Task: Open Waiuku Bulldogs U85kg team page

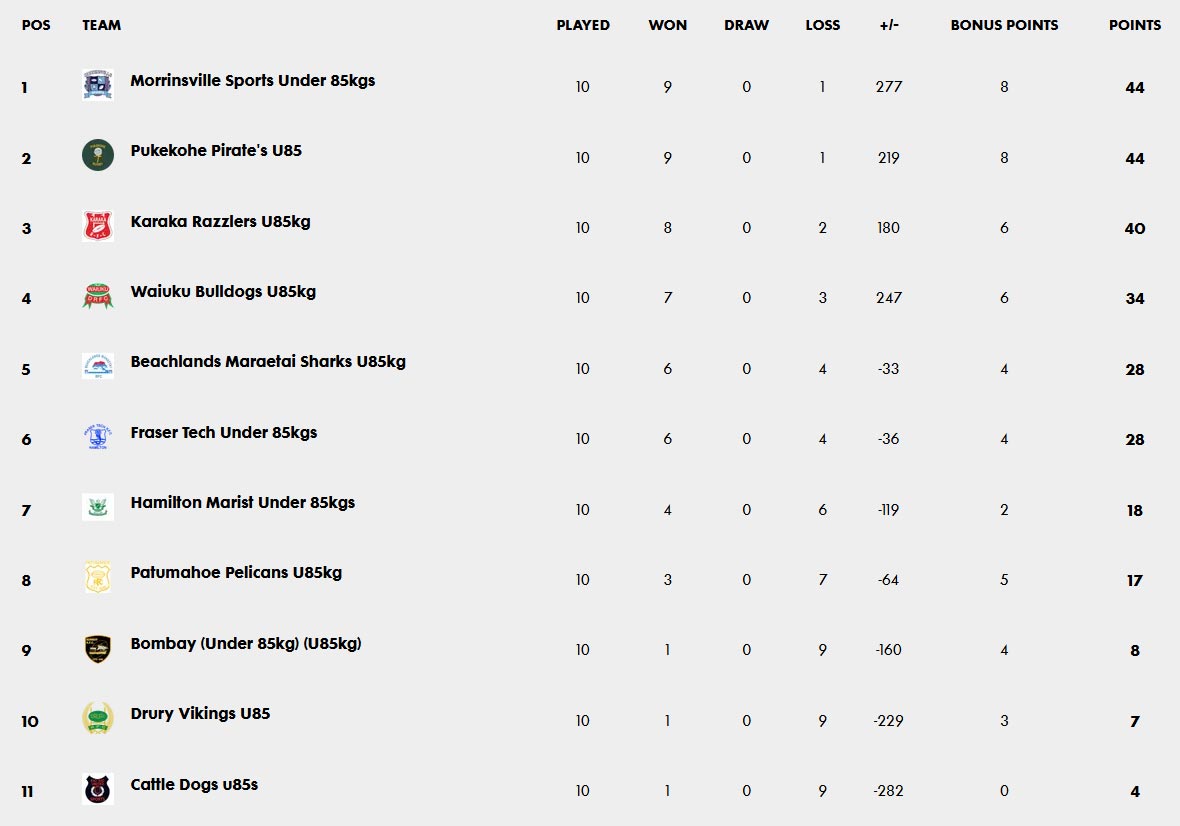Action: click(223, 292)
